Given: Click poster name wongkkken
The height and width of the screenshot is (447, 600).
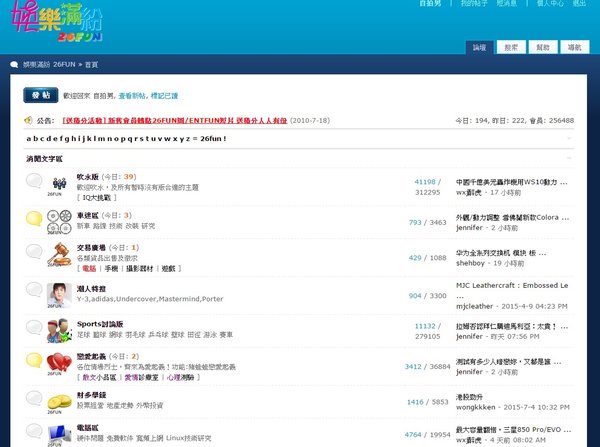Looking at the screenshot, I should [x=476, y=407].
